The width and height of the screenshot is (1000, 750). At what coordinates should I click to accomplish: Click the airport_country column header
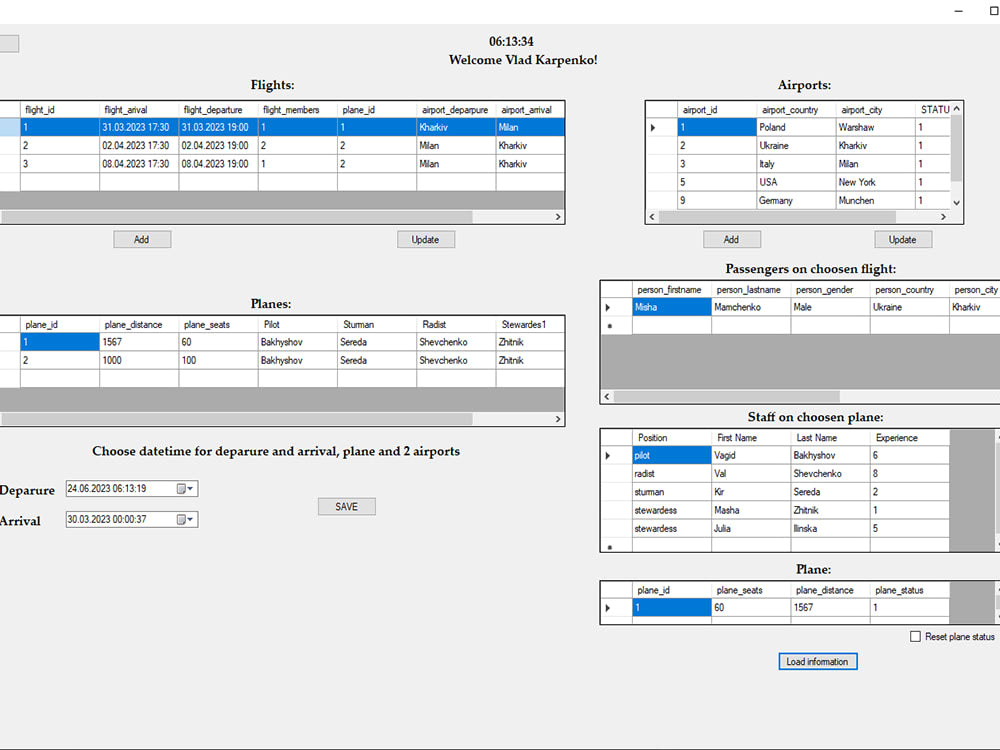[x=796, y=110]
